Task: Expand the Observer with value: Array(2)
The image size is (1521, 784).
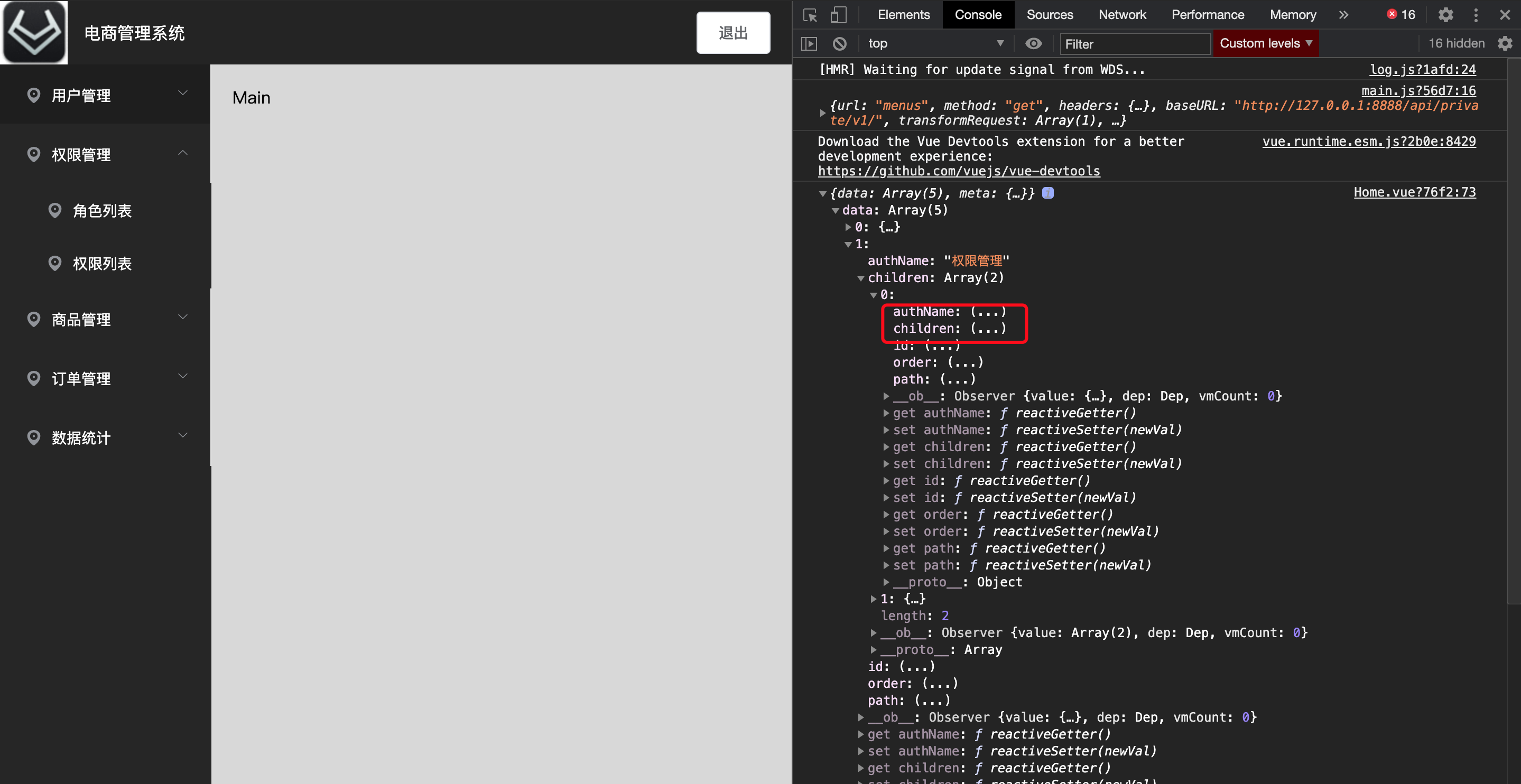Action: [x=873, y=633]
